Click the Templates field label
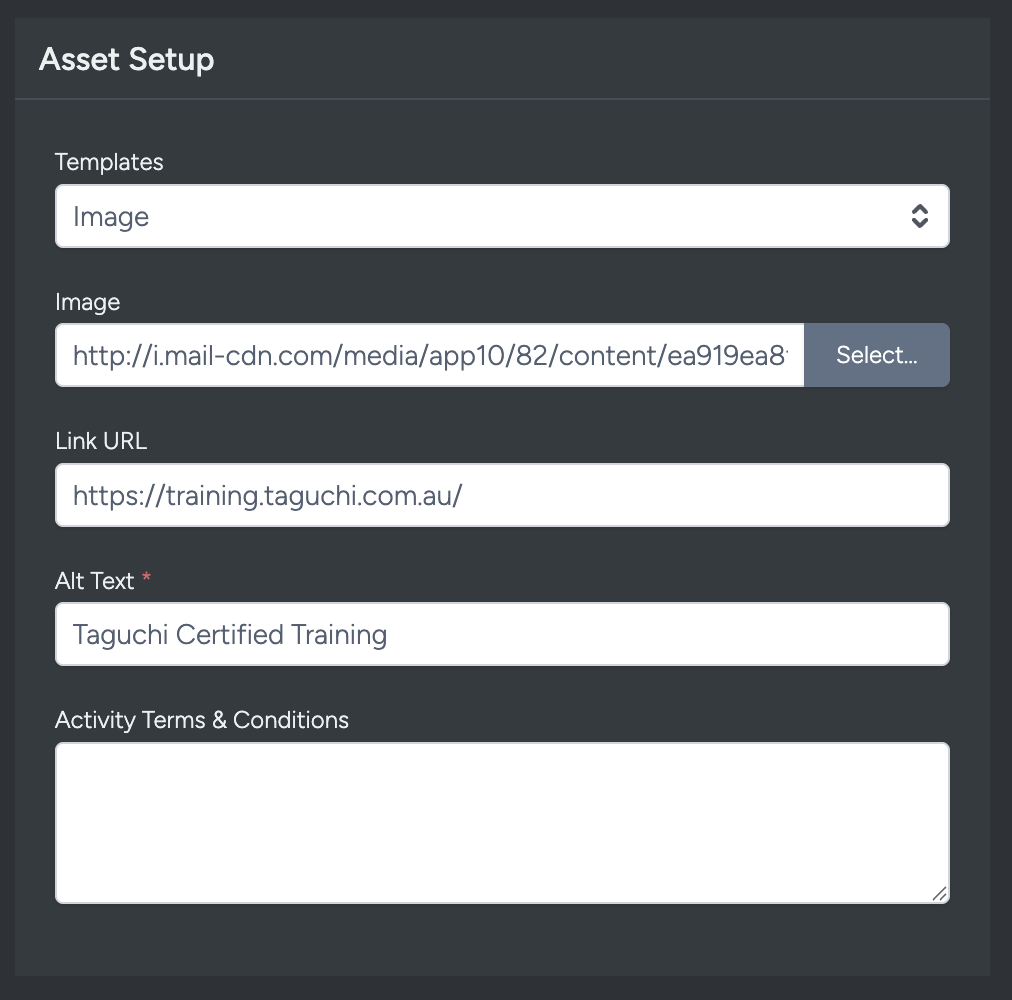This screenshot has height=1000, width=1012. click(x=109, y=162)
